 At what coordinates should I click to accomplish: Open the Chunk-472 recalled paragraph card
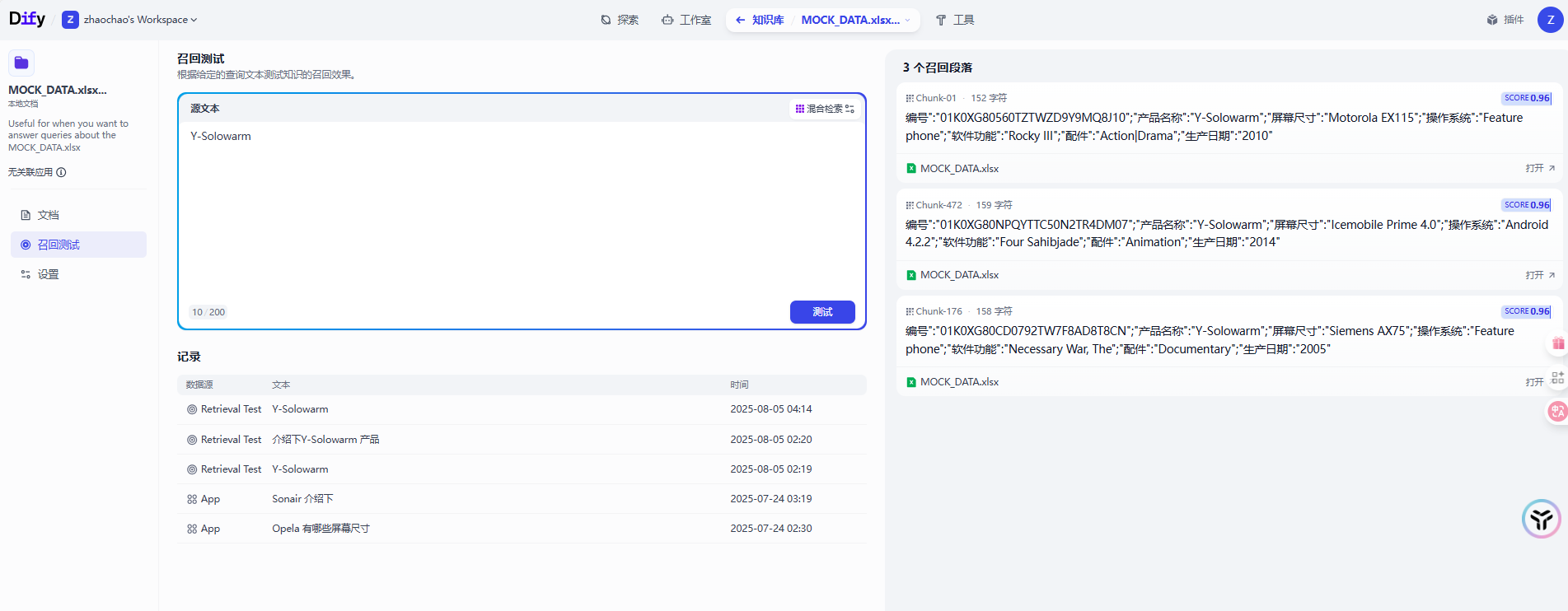pyautogui.click(x=1226, y=233)
